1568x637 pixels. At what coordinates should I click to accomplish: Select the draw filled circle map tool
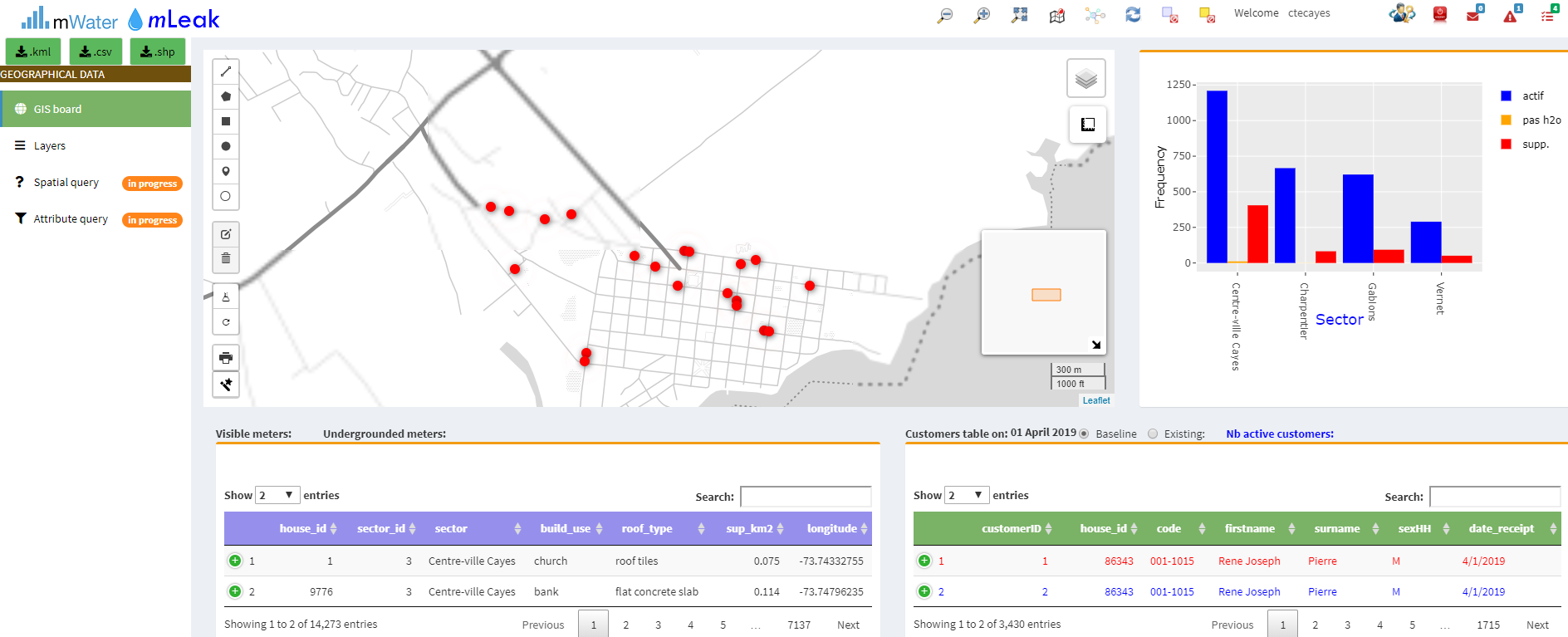(x=226, y=146)
